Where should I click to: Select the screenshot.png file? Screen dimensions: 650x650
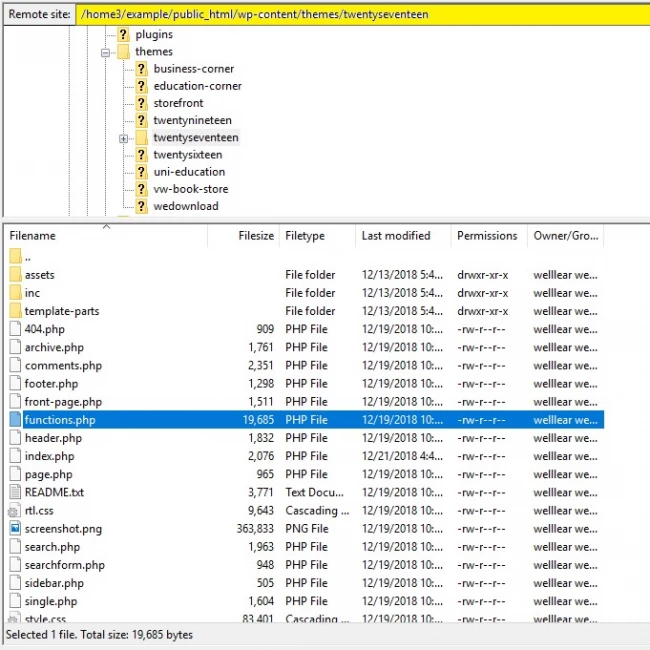[x=305, y=529]
